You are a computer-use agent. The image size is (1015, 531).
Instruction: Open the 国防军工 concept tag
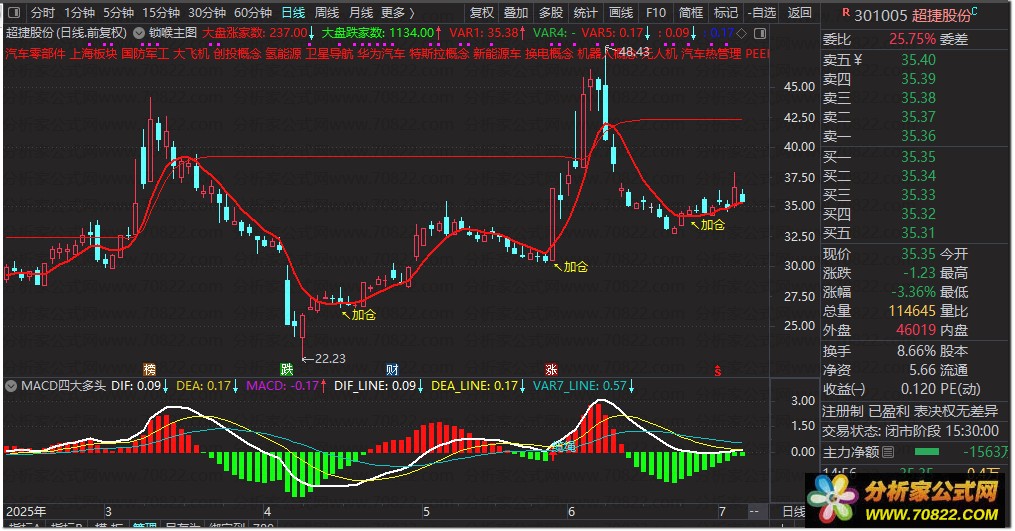[145, 53]
